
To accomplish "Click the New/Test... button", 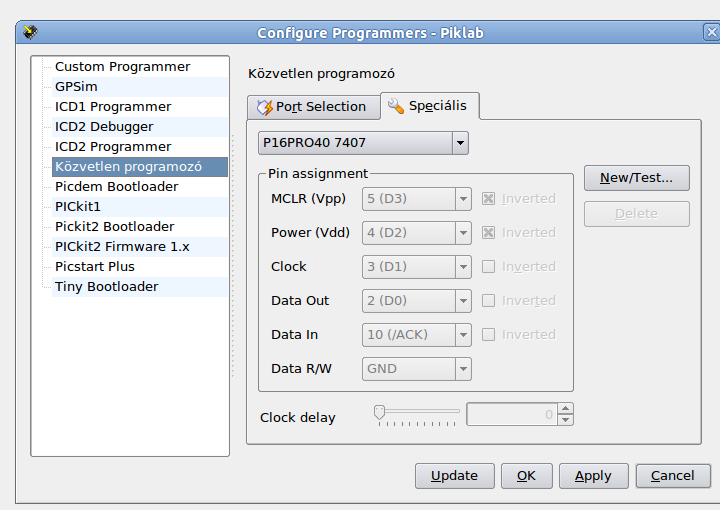I will pyautogui.click(x=636, y=178).
